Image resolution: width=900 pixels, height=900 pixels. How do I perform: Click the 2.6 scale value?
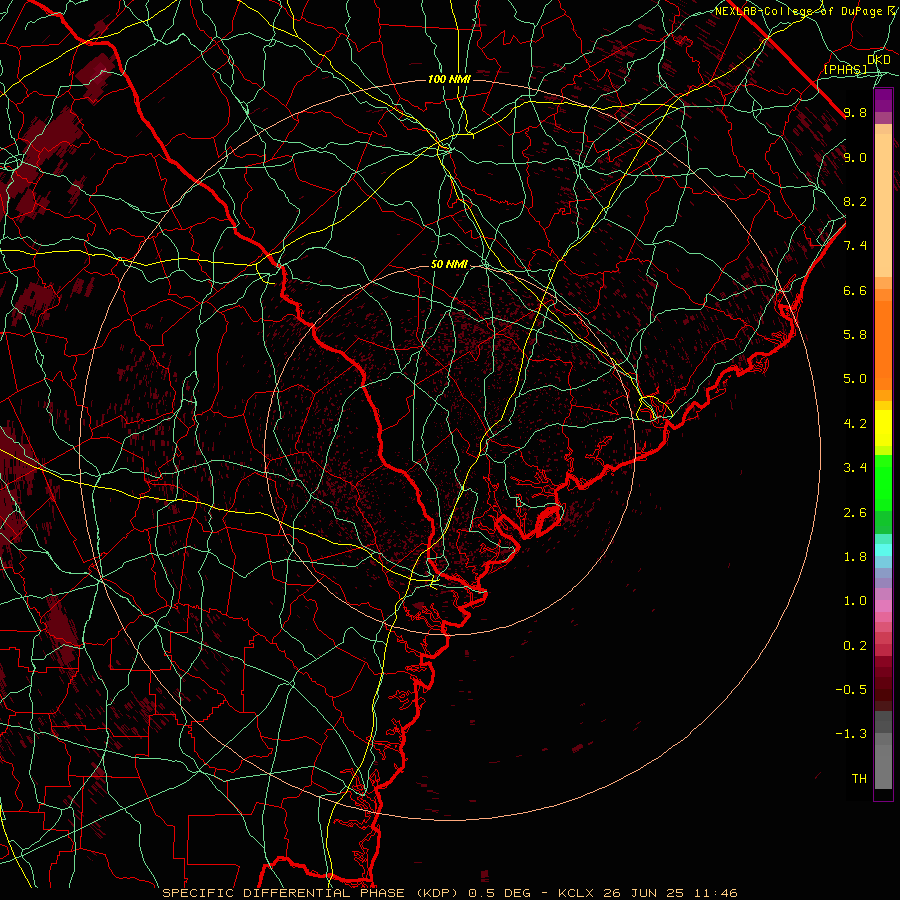pos(855,513)
